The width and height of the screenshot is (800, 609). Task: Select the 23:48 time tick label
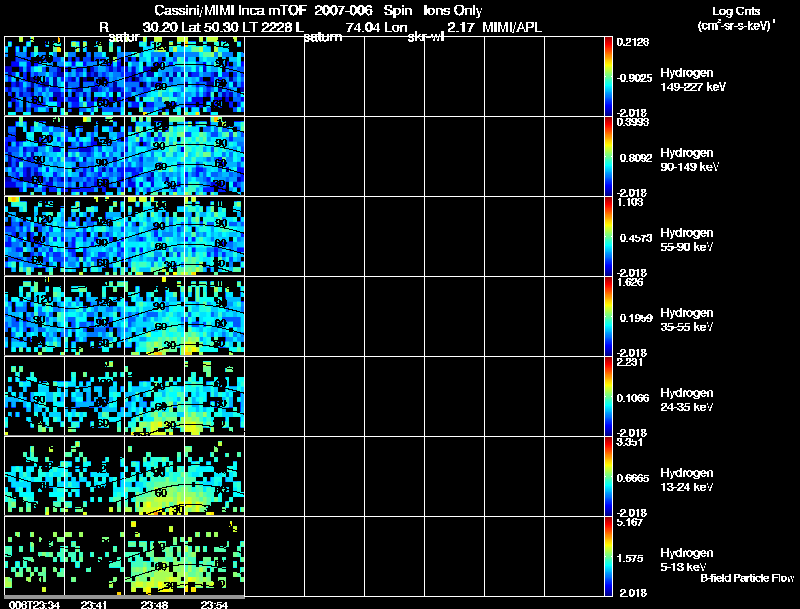coord(154,604)
